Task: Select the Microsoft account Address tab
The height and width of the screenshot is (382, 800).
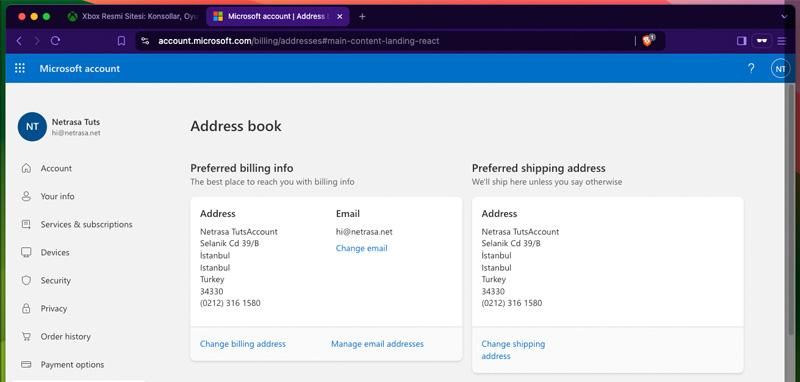Action: tap(278, 16)
